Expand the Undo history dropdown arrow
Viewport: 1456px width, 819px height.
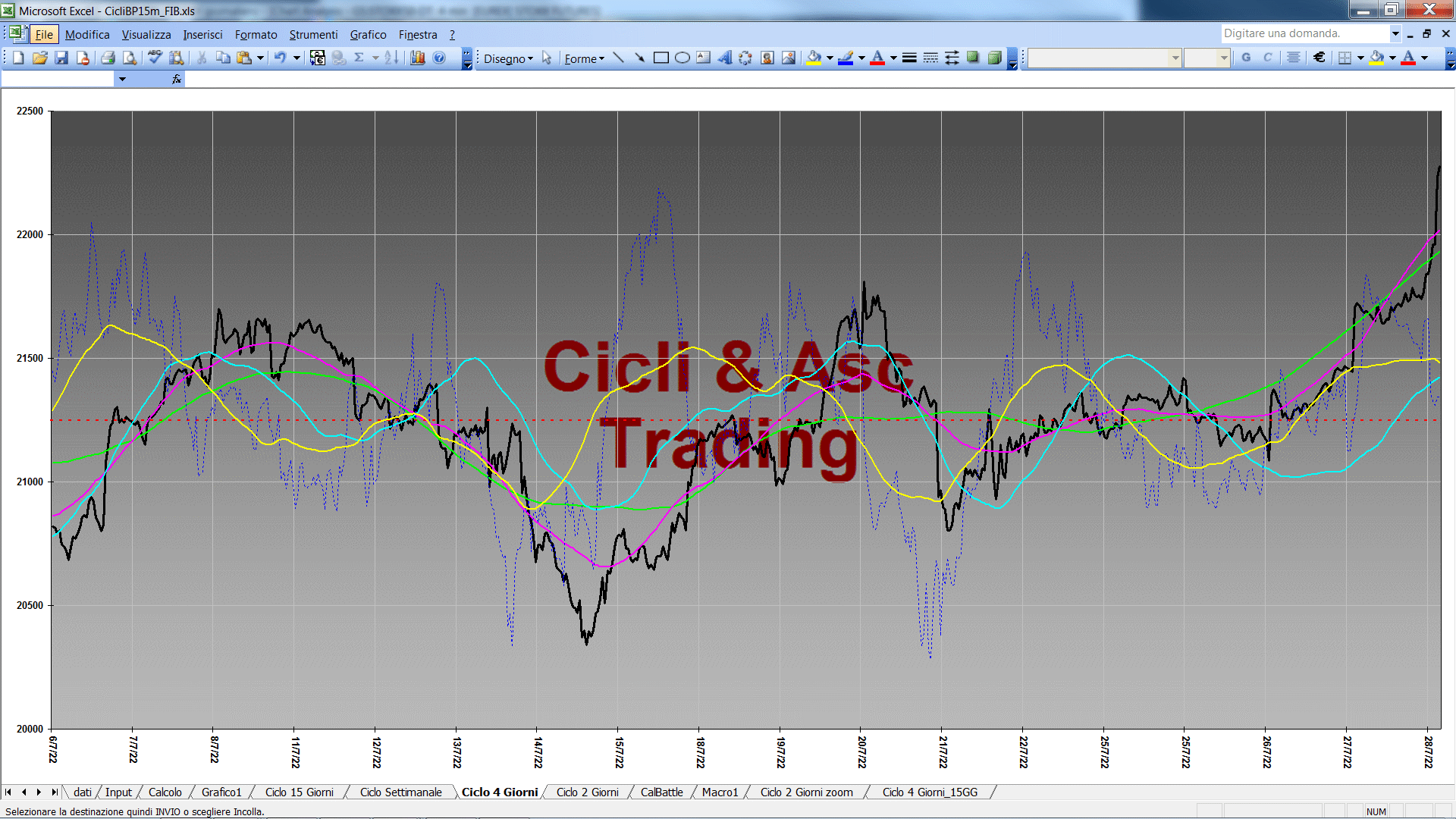pyautogui.click(x=297, y=58)
